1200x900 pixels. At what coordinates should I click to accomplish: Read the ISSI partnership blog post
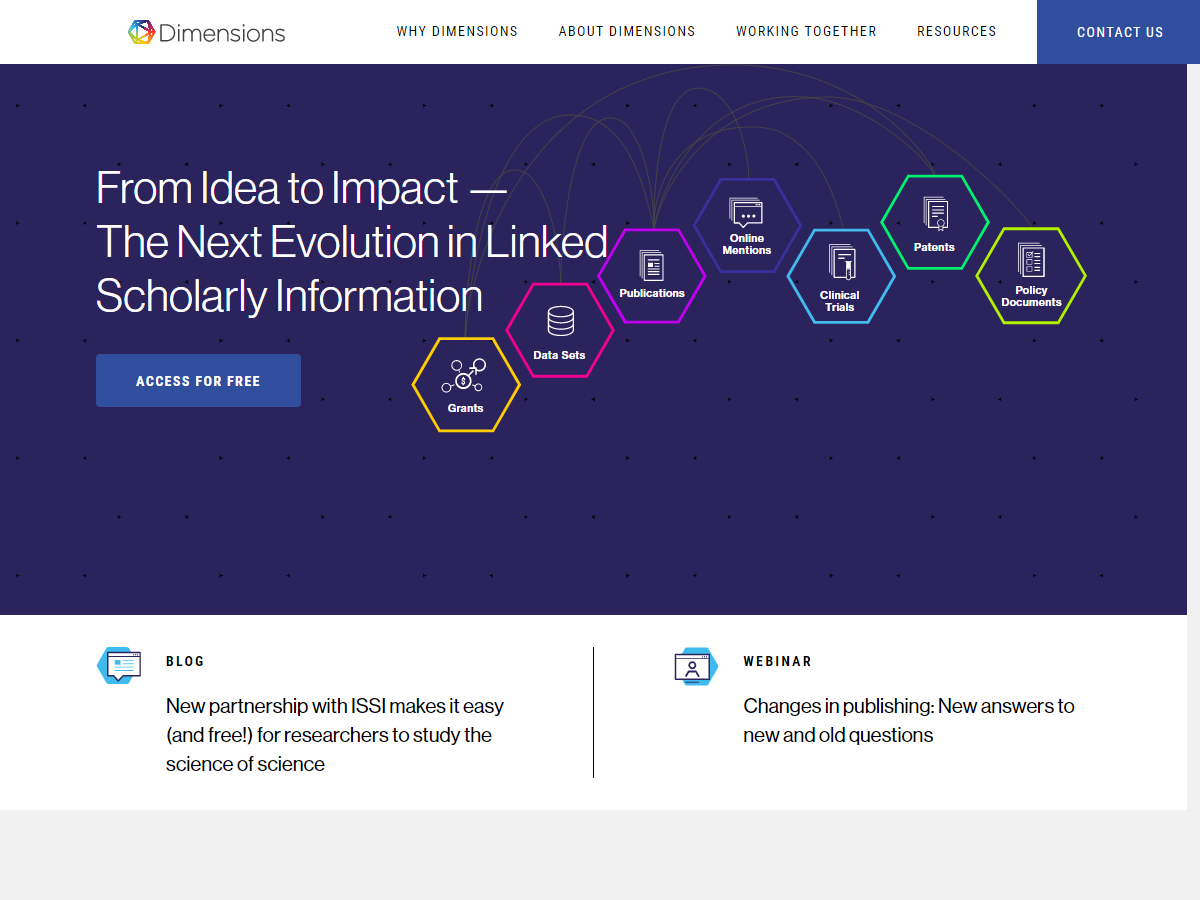[334, 735]
